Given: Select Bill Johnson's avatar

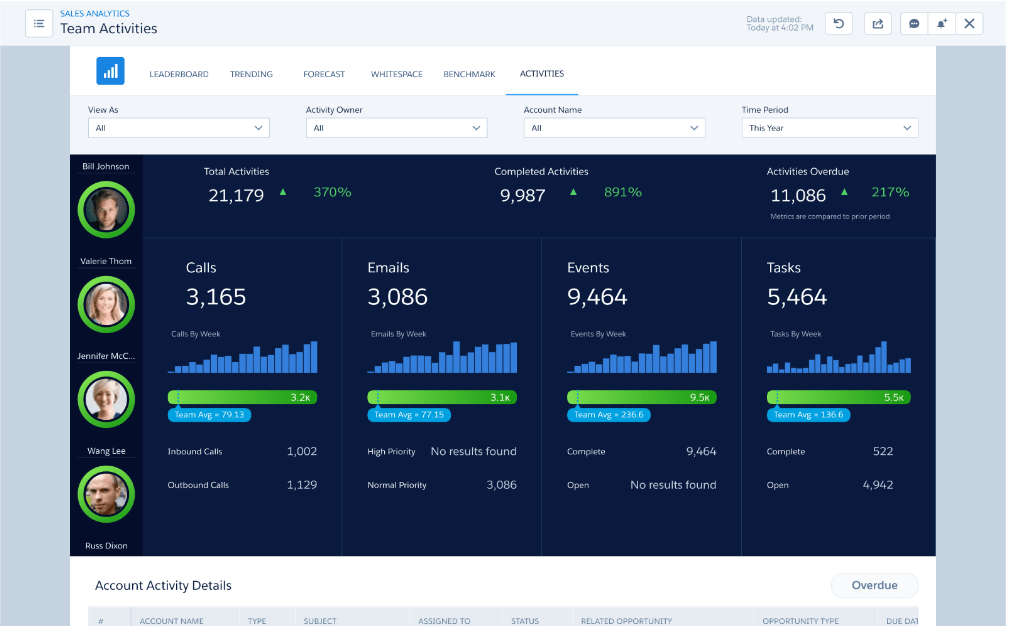Looking at the screenshot, I should point(106,209).
